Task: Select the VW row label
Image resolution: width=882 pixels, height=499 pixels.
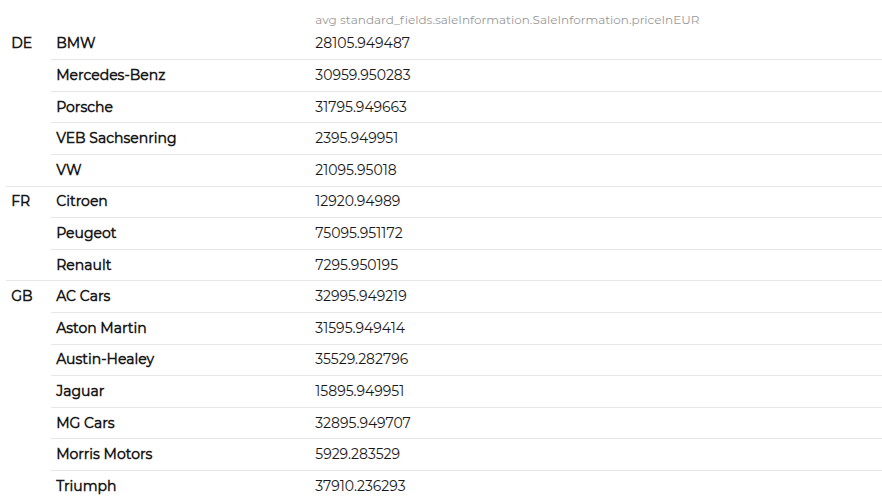Action: tap(69, 170)
